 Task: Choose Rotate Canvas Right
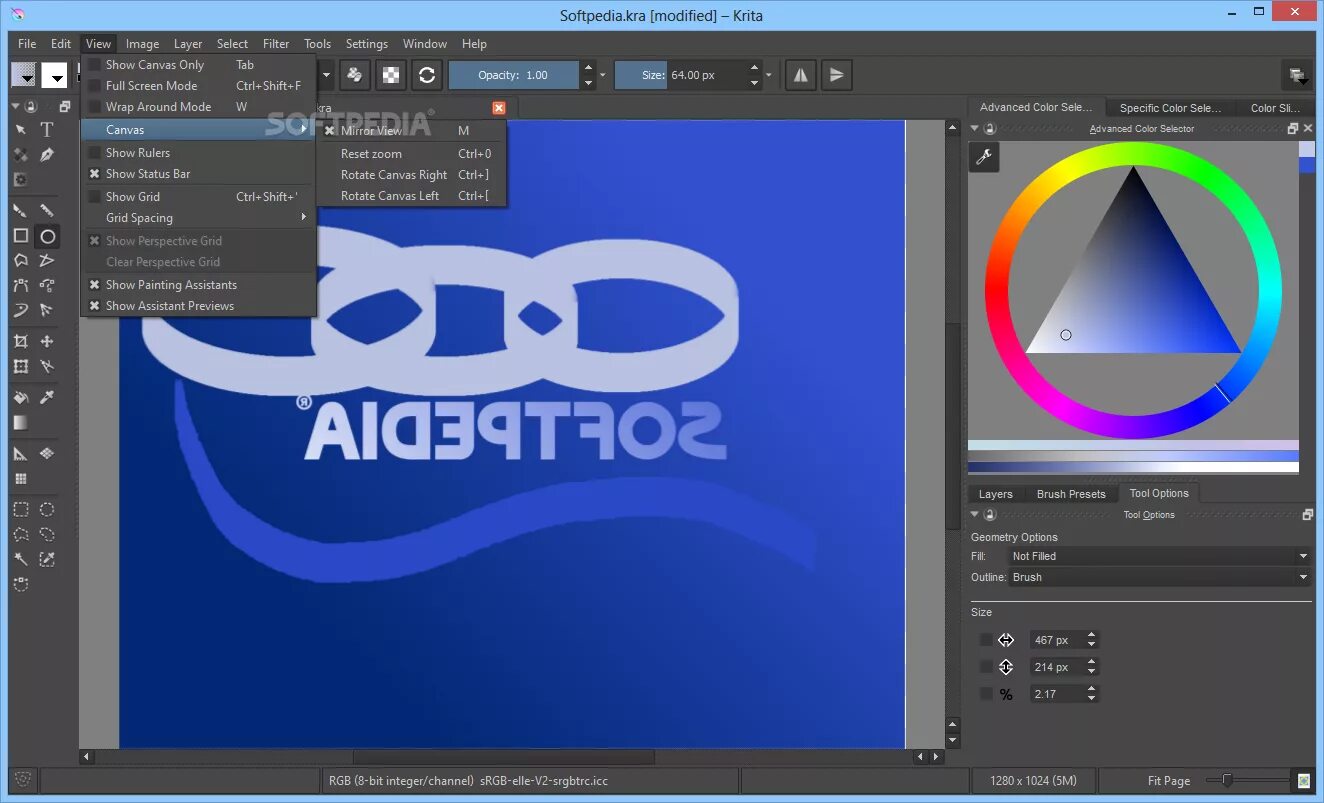coord(411,174)
